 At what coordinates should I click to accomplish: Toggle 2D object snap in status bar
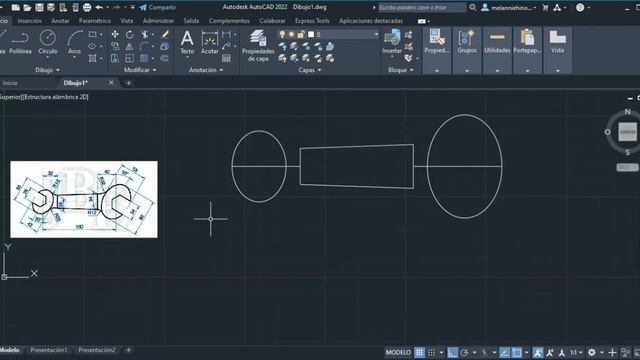(517, 352)
